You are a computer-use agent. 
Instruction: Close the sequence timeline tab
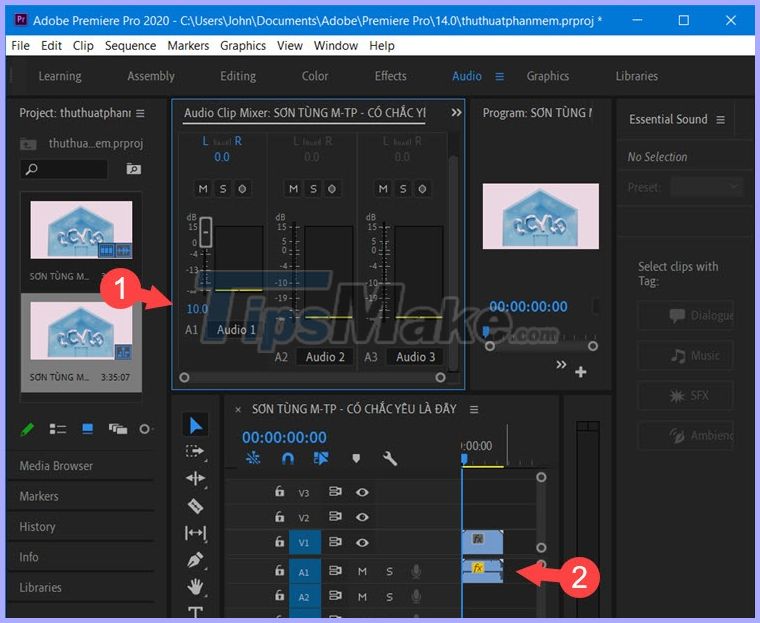click(238, 410)
